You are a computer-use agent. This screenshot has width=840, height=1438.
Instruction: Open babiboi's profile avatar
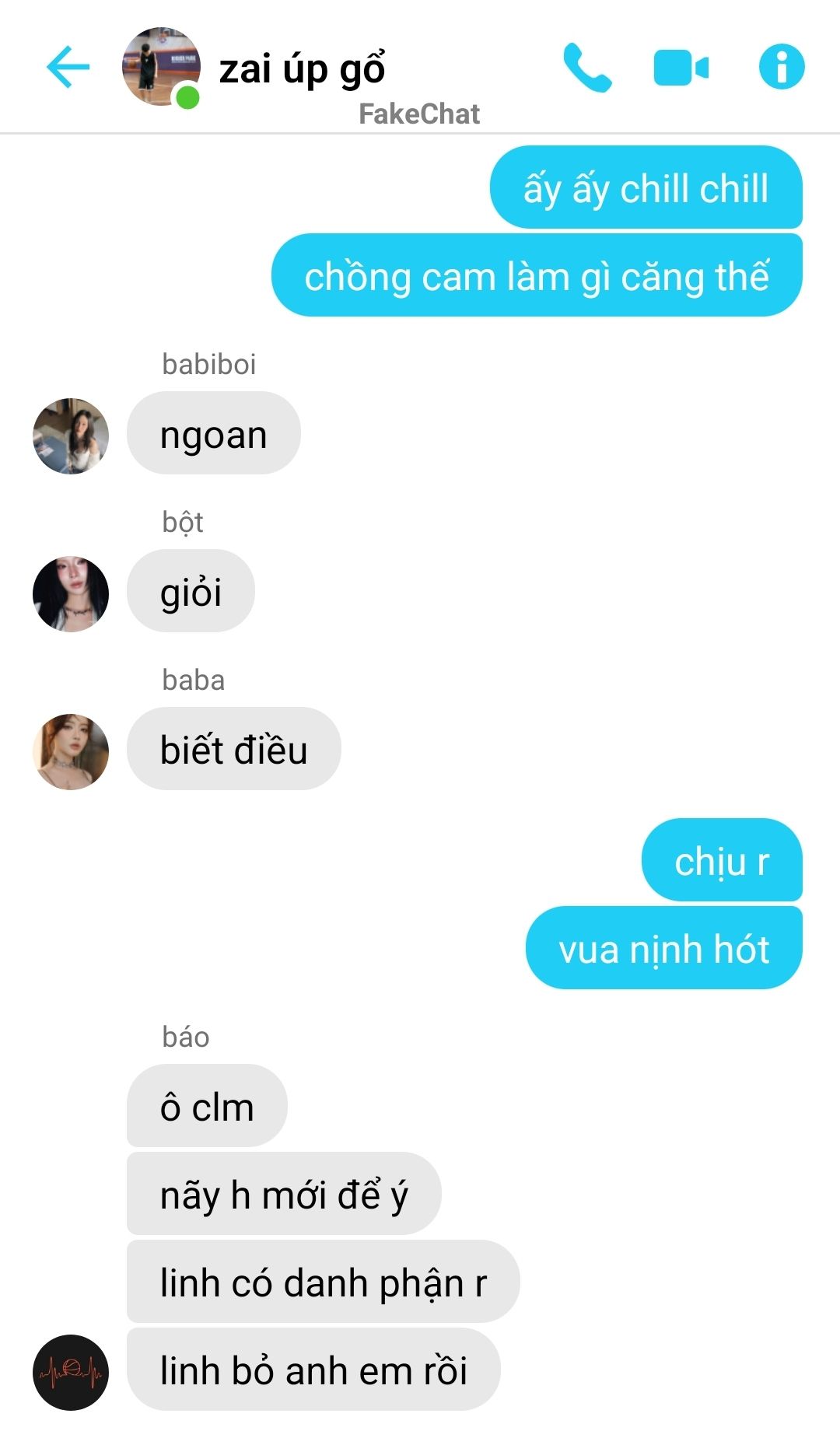[71, 436]
